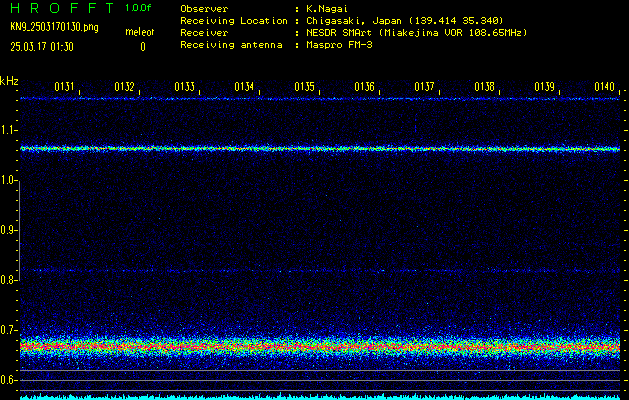Select the timestamp 25.03.17 01:30

[42, 47]
